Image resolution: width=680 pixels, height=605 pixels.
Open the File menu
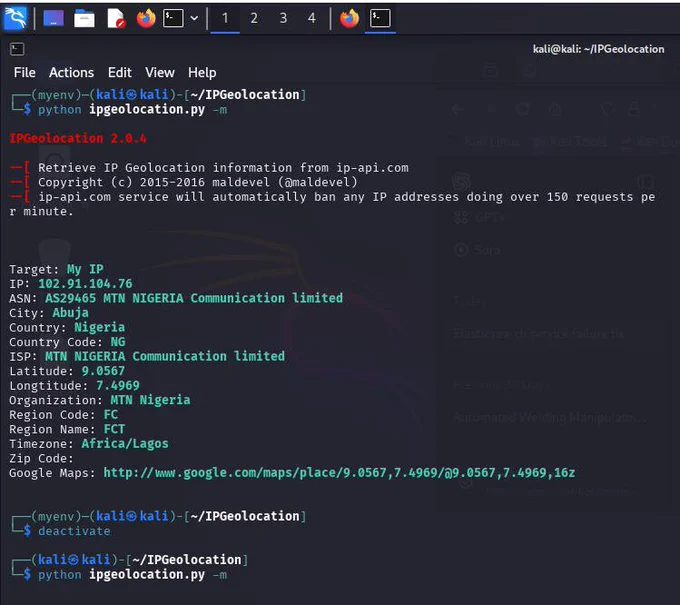coord(24,72)
